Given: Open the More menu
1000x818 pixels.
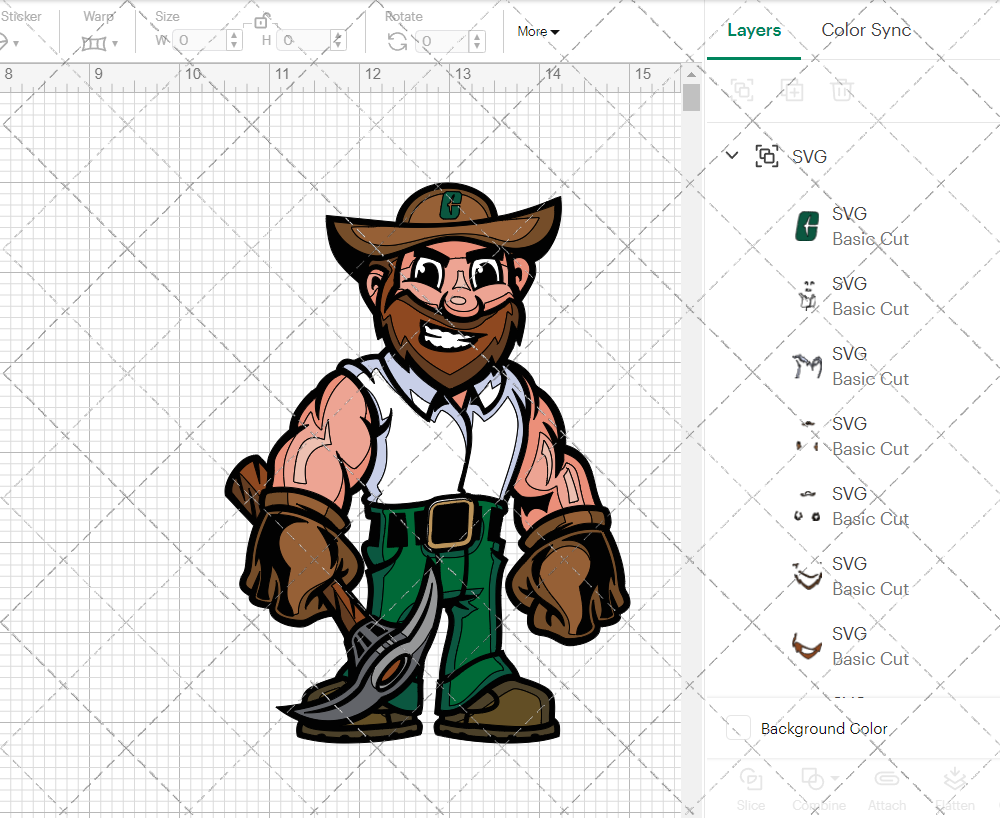Looking at the screenshot, I should coord(538,31).
